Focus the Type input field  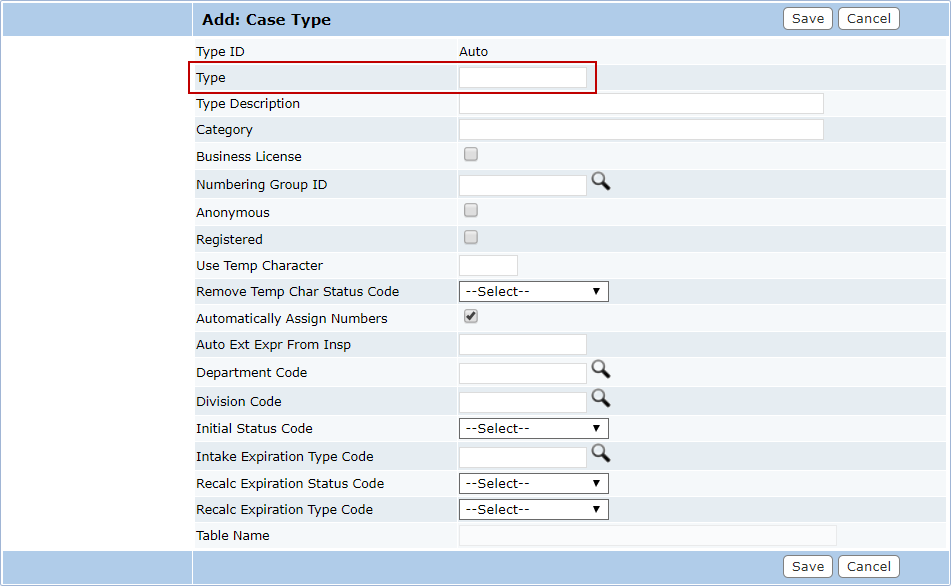(522, 78)
